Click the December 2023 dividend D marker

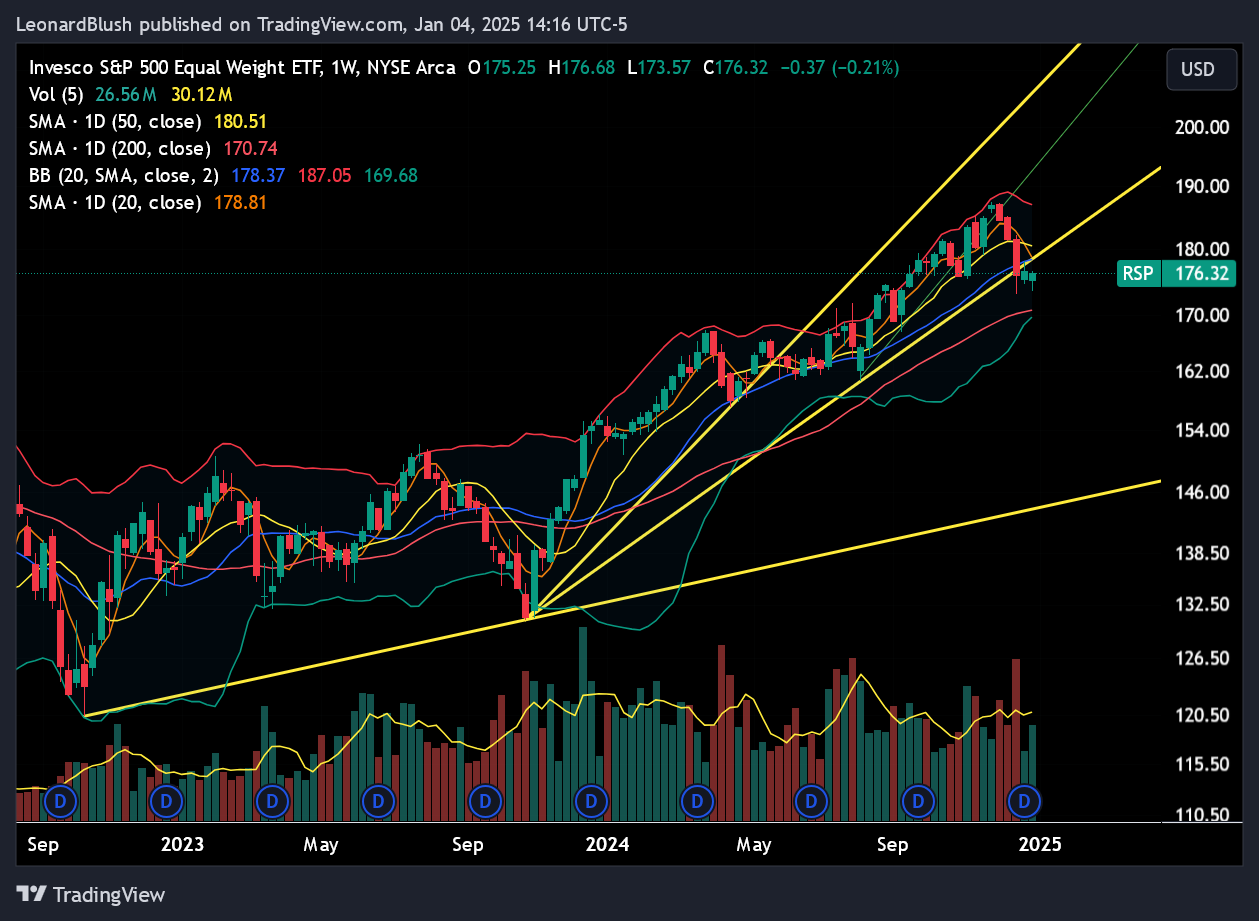point(591,801)
